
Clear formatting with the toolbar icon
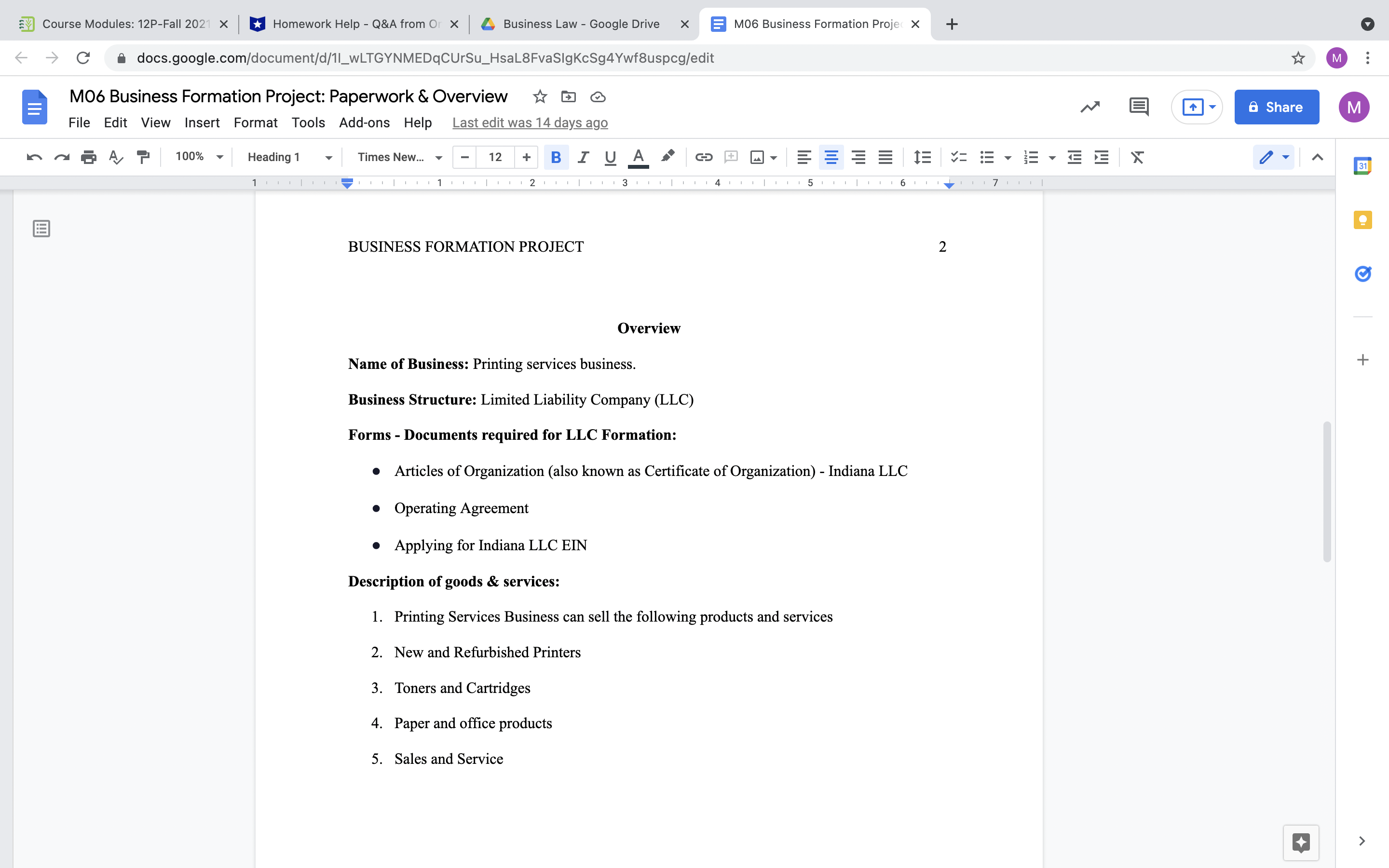click(1137, 157)
